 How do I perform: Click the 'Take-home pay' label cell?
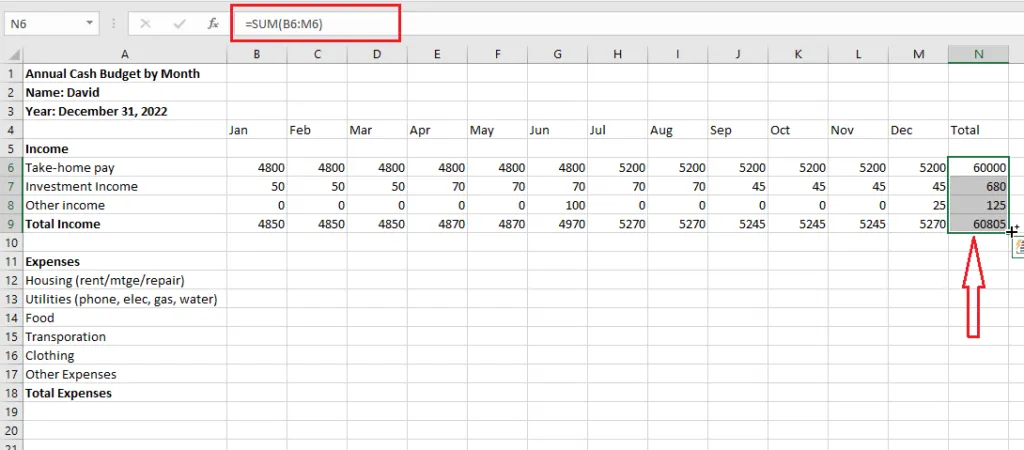pyautogui.click(x=125, y=168)
